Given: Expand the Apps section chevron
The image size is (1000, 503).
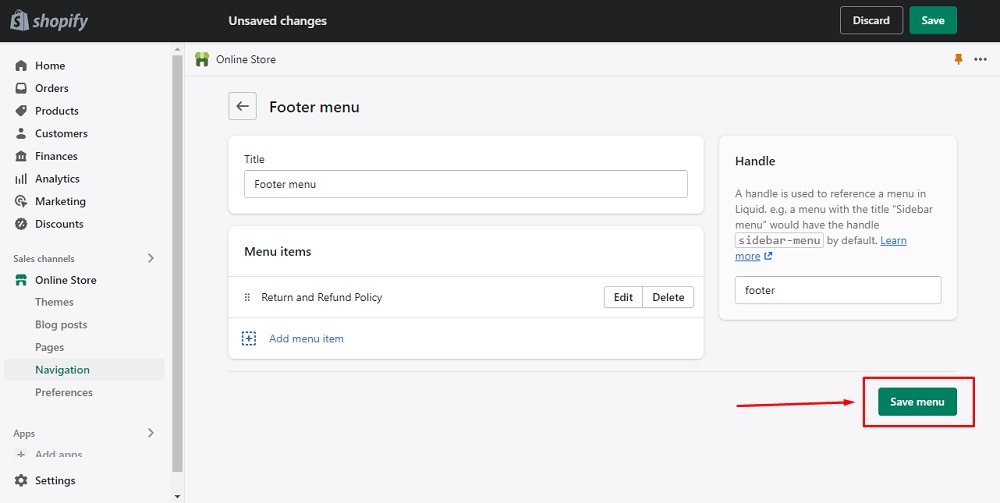Looking at the screenshot, I should coord(151,433).
